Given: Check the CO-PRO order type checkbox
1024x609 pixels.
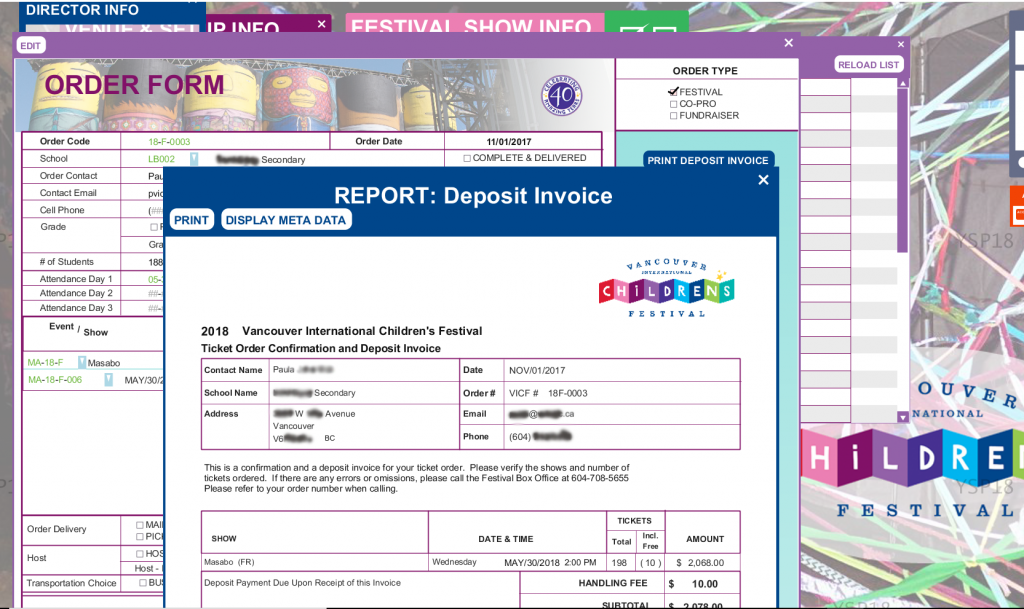Looking at the screenshot, I should (x=673, y=104).
